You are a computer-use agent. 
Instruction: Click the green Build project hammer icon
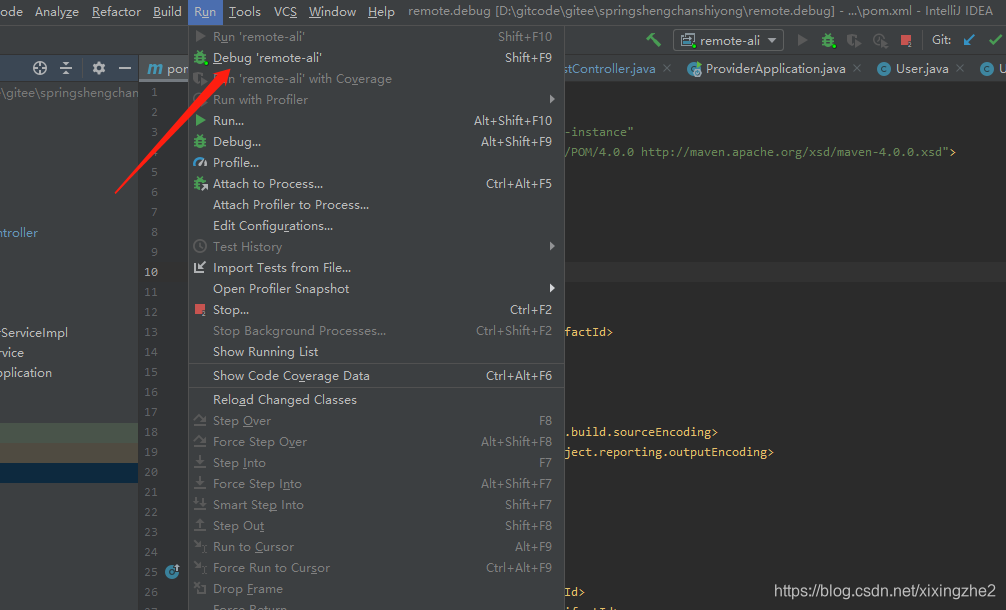coord(653,40)
